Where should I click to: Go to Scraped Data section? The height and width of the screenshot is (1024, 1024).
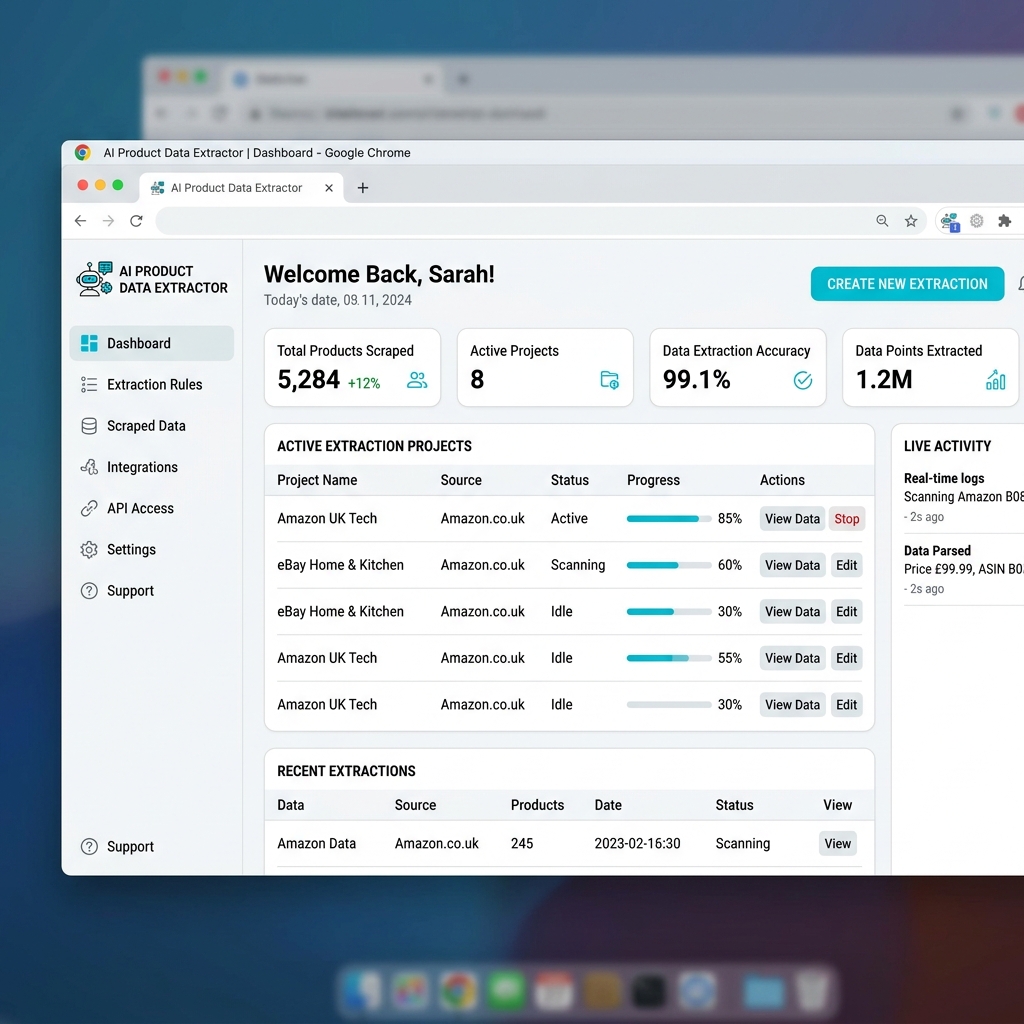pyautogui.click(x=152, y=426)
